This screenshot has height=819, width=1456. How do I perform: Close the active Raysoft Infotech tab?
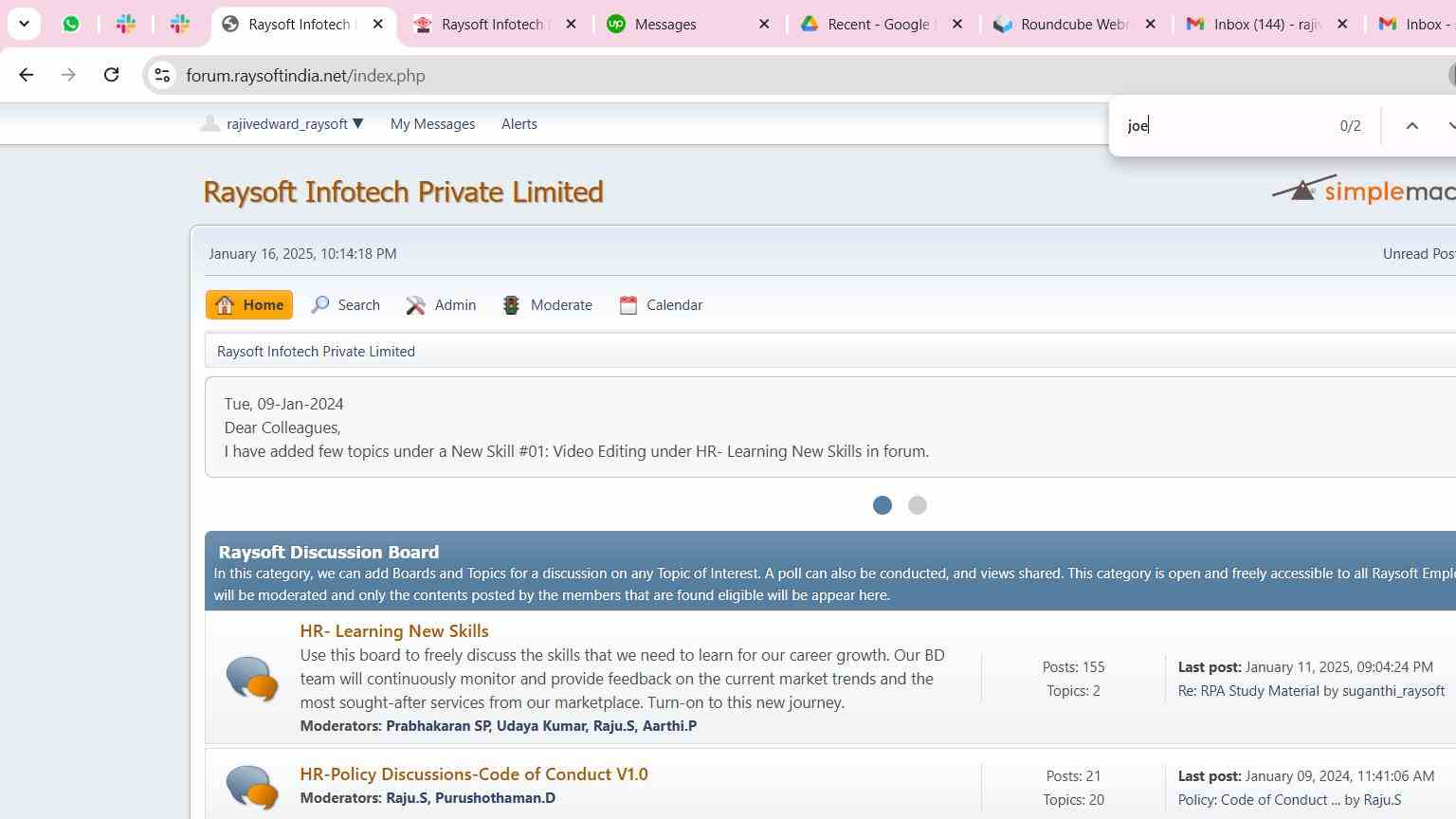378,24
